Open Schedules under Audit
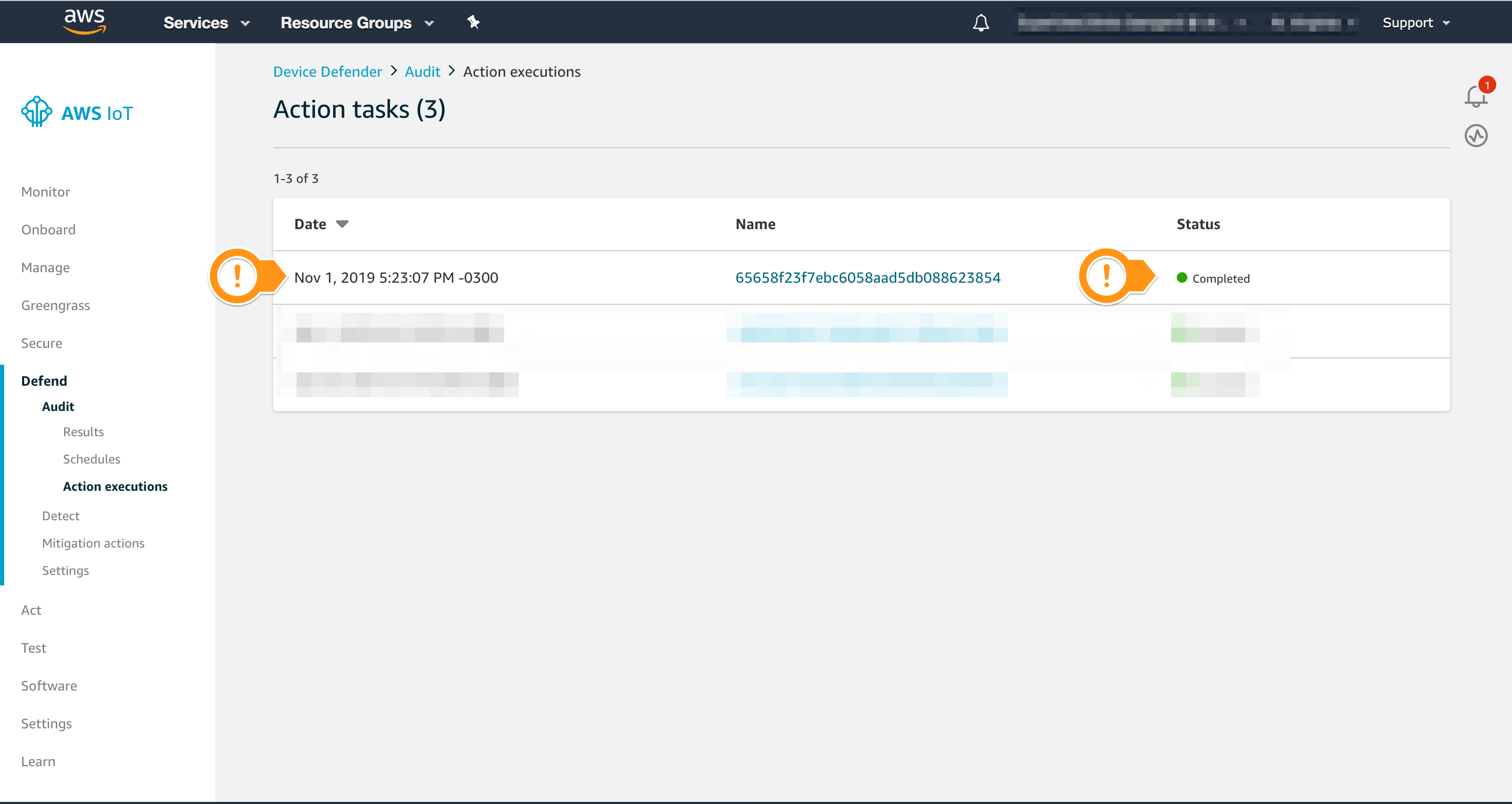The height and width of the screenshot is (804, 1512). tap(91, 459)
